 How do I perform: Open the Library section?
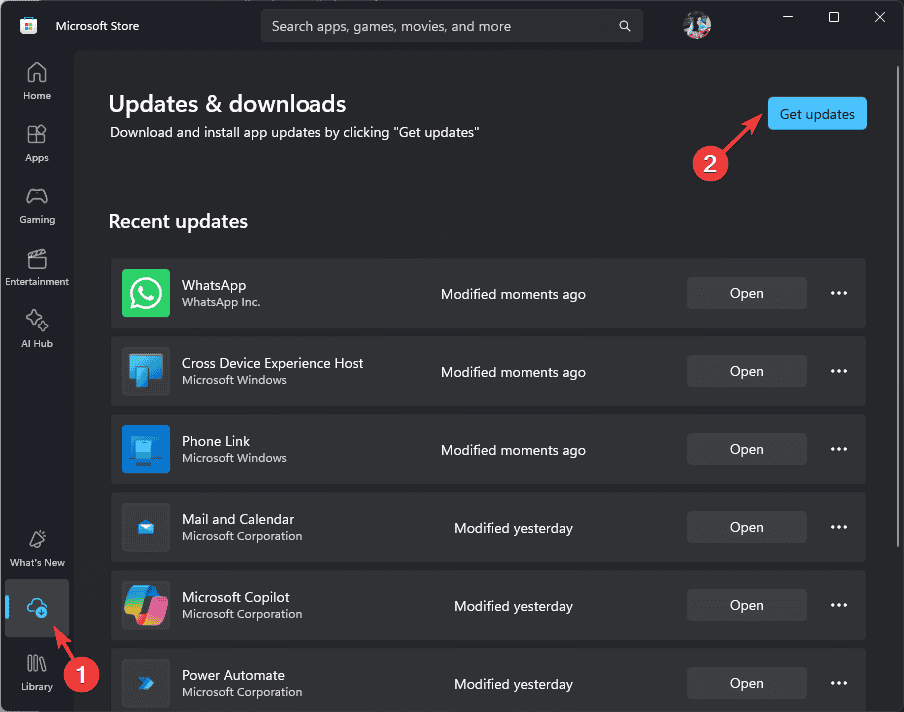pyautogui.click(x=37, y=672)
